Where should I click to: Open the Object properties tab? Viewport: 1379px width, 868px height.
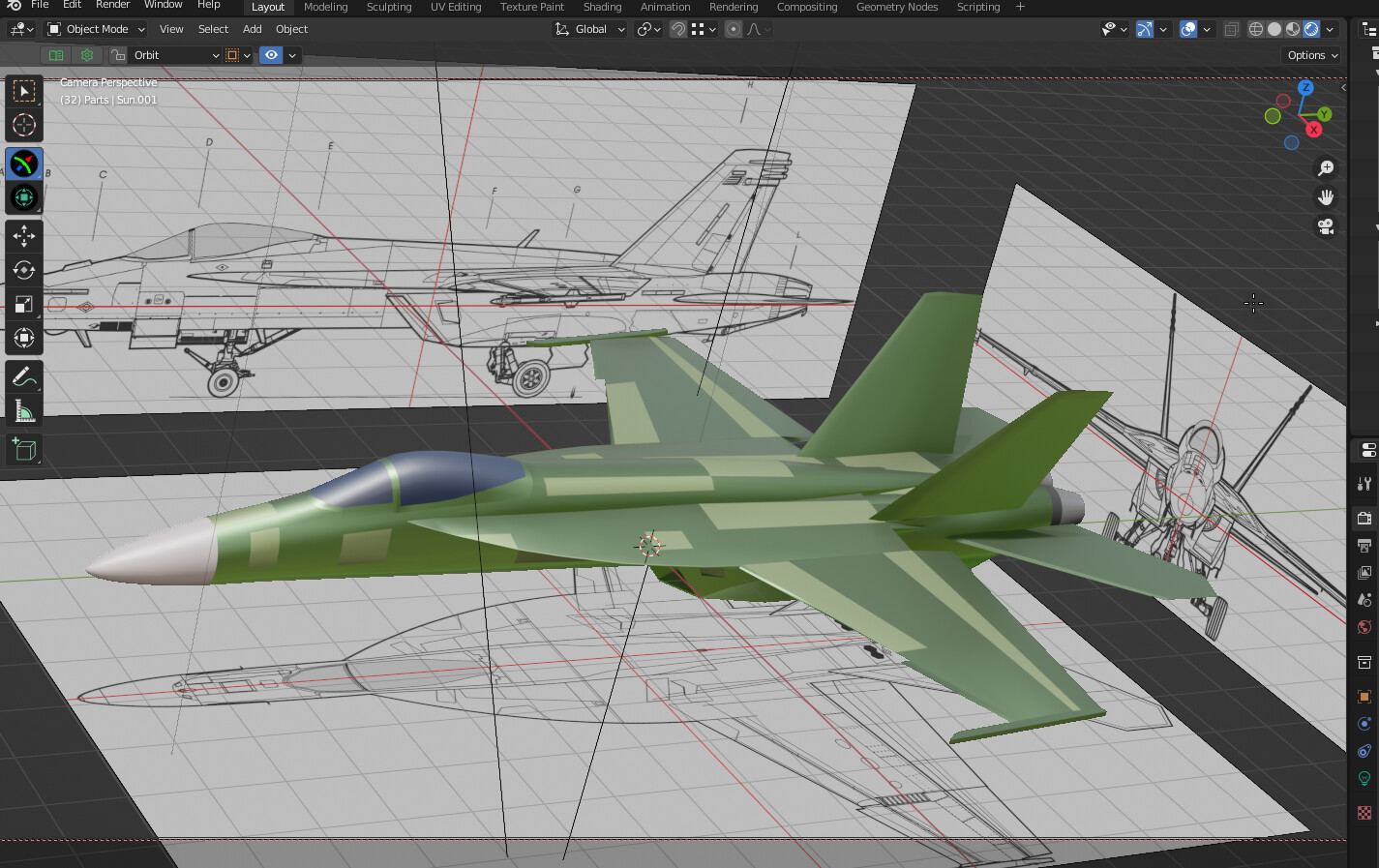tap(1364, 697)
